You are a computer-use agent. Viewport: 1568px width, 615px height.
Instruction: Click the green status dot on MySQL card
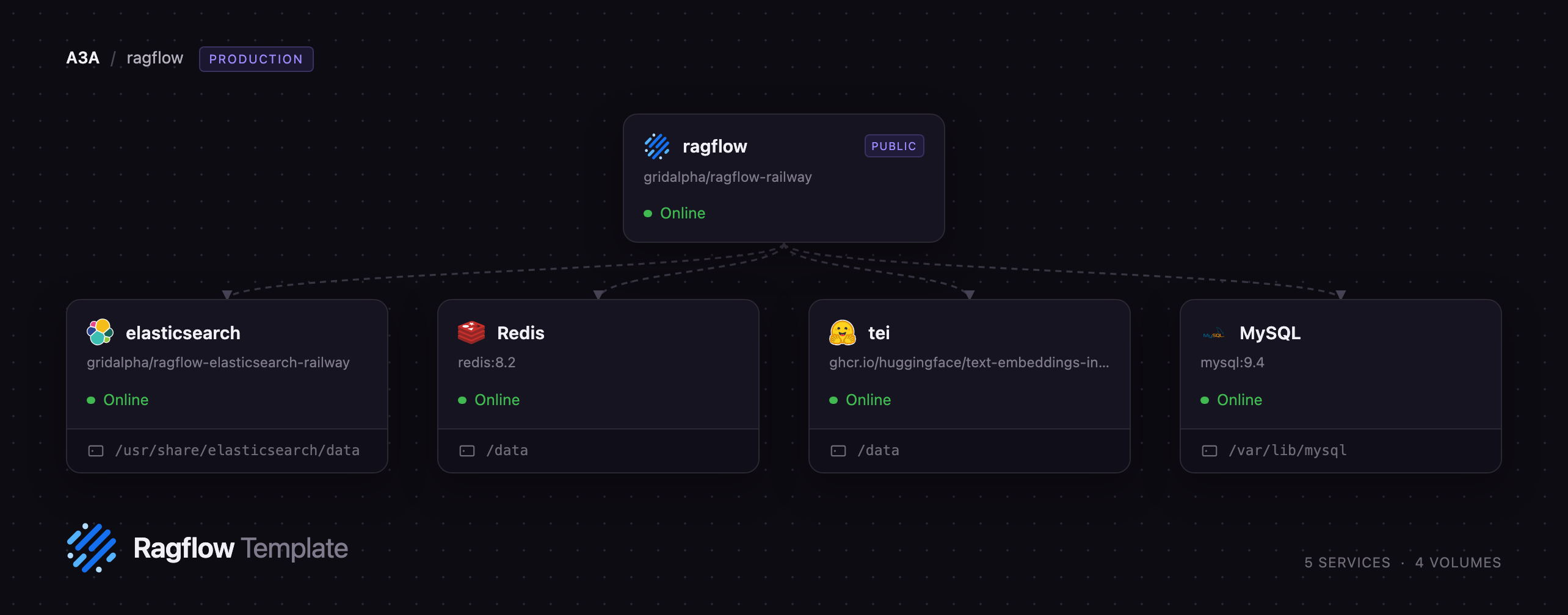[x=1205, y=400]
